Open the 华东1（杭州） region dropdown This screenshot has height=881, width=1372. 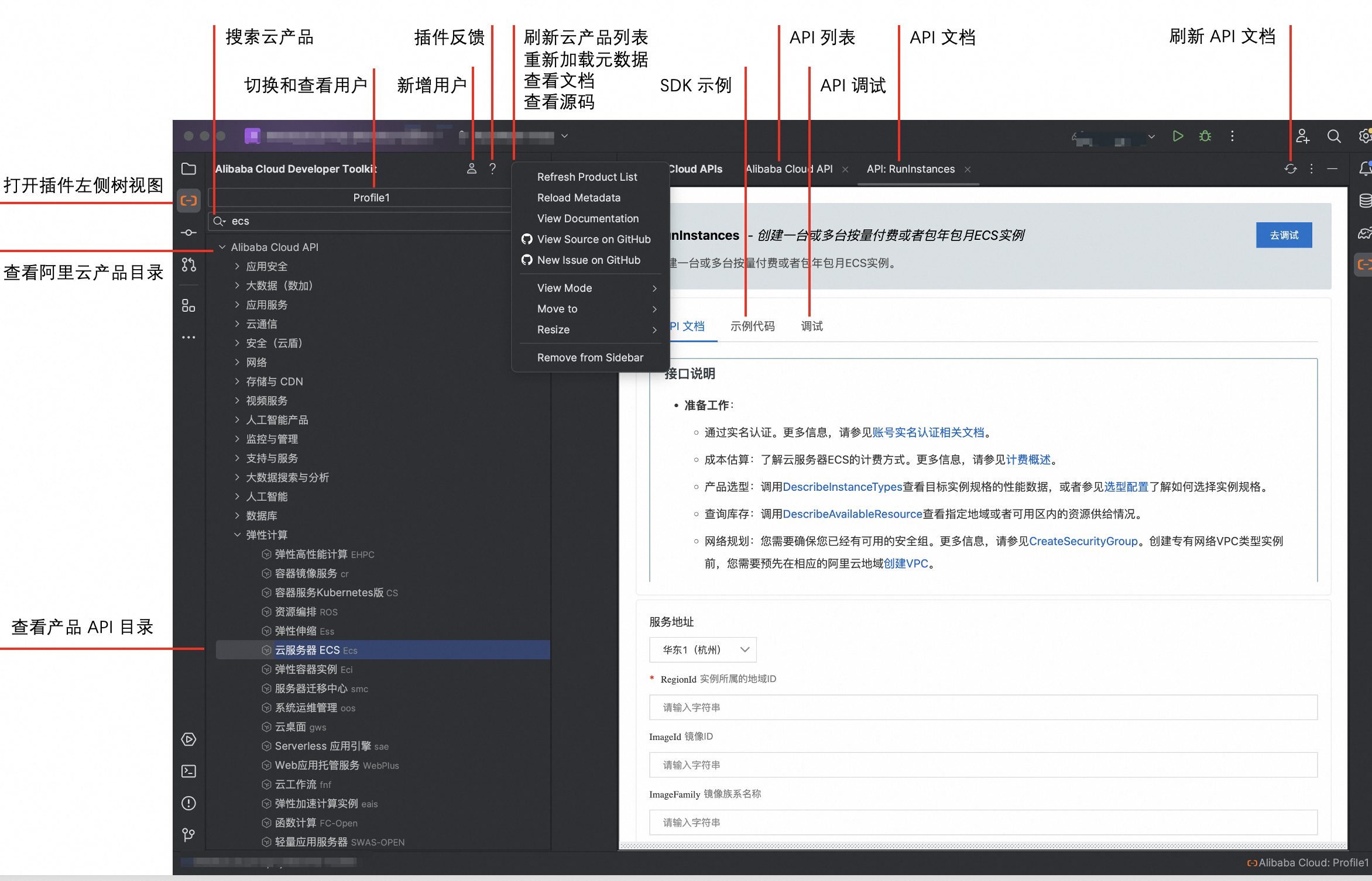tap(702, 649)
